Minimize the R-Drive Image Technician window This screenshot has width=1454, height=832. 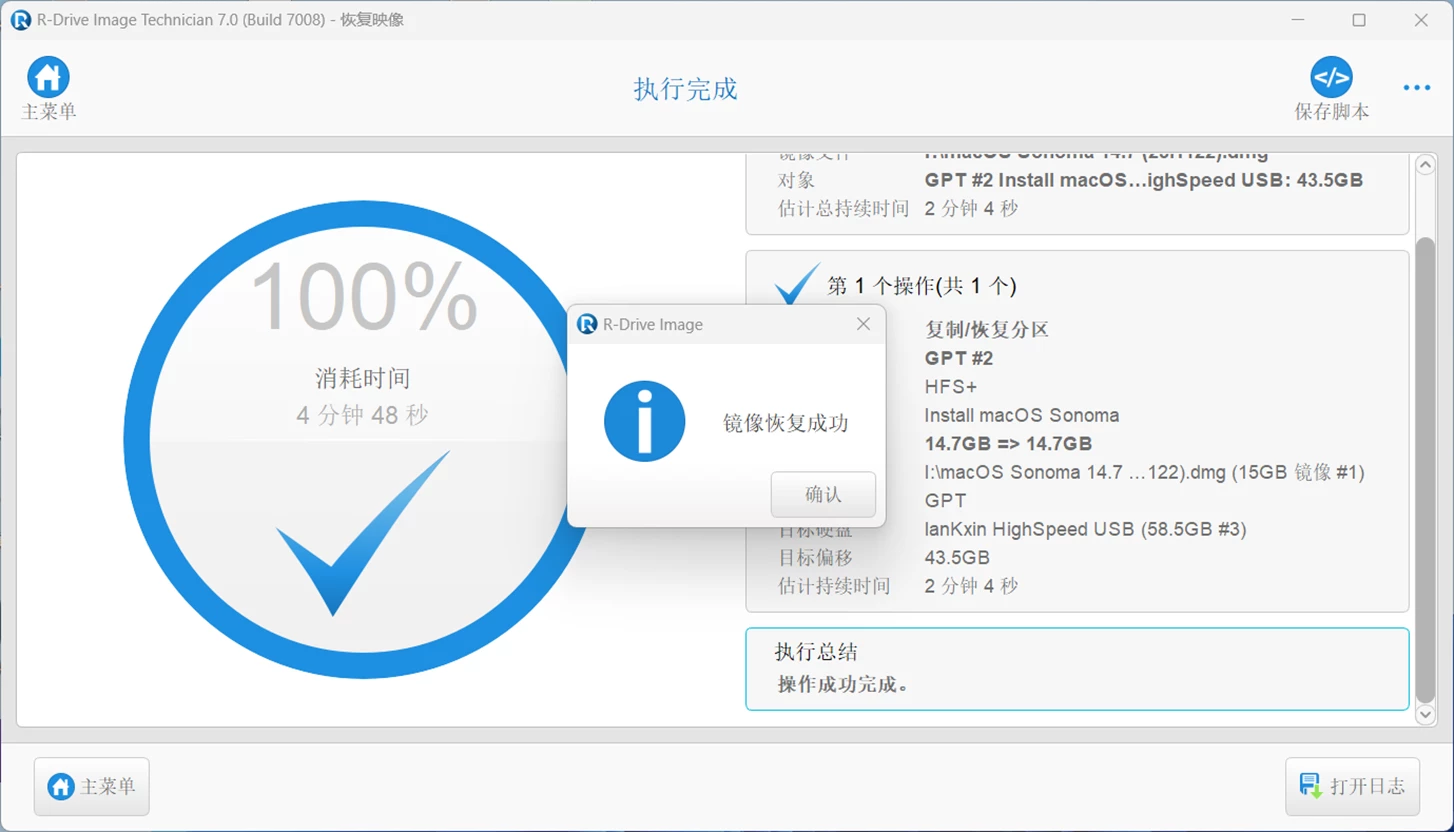click(x=1297, y=20)
